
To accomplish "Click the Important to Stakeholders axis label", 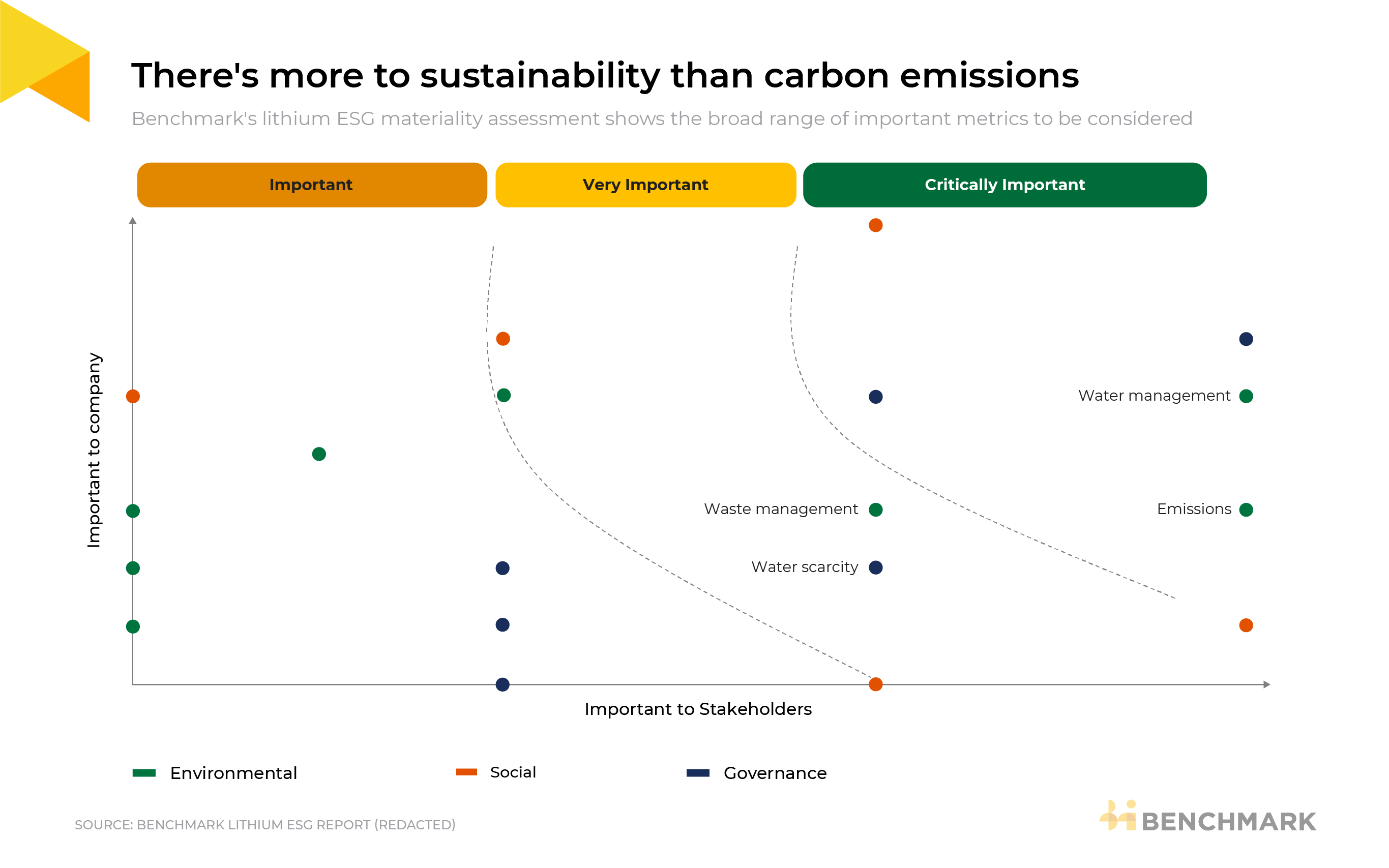I will (x=698, y=709).
